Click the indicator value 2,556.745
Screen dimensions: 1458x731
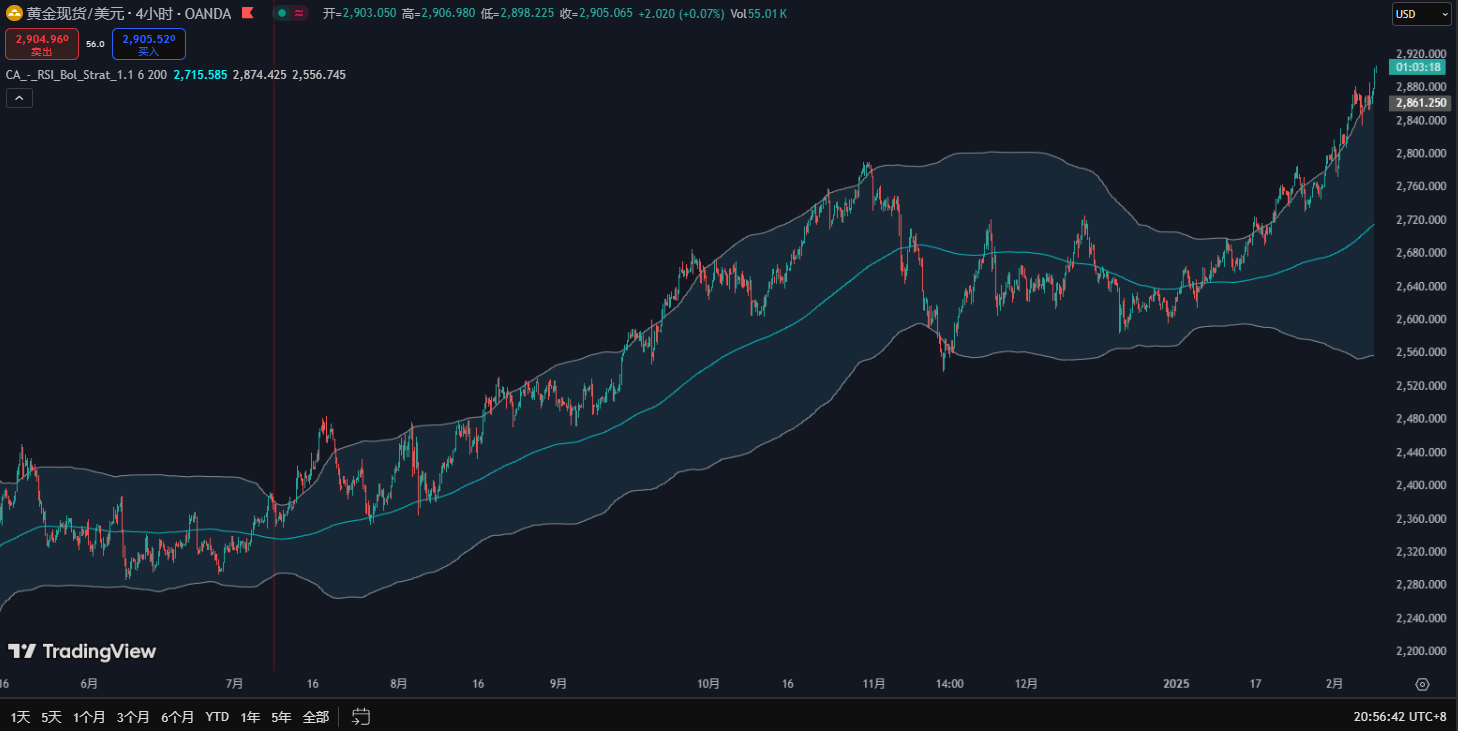(x=319, y=75)
